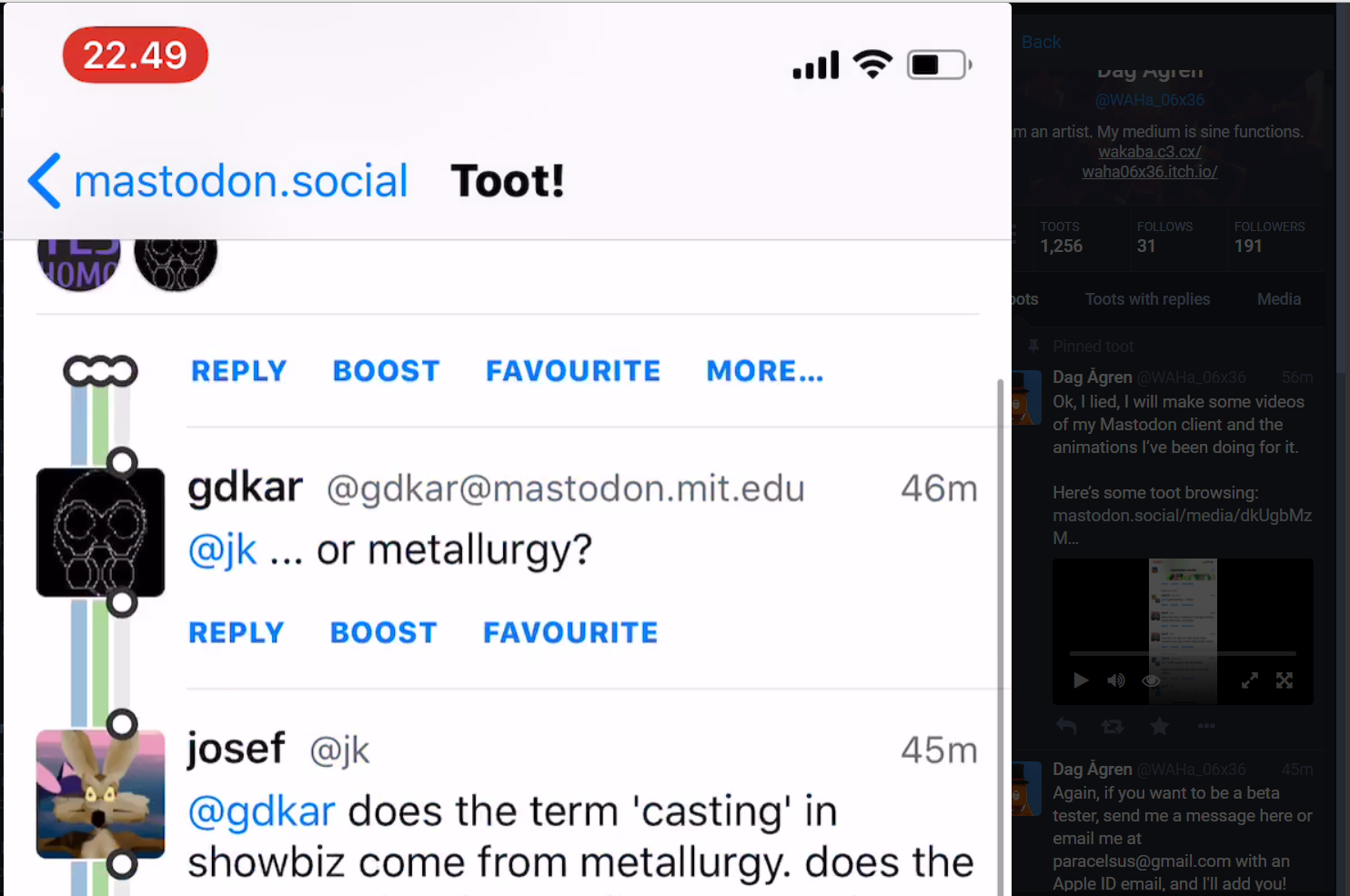Click the Back button in the dark panel
This screenshot has height=896, width=1350.
(x=1041, y=42)
